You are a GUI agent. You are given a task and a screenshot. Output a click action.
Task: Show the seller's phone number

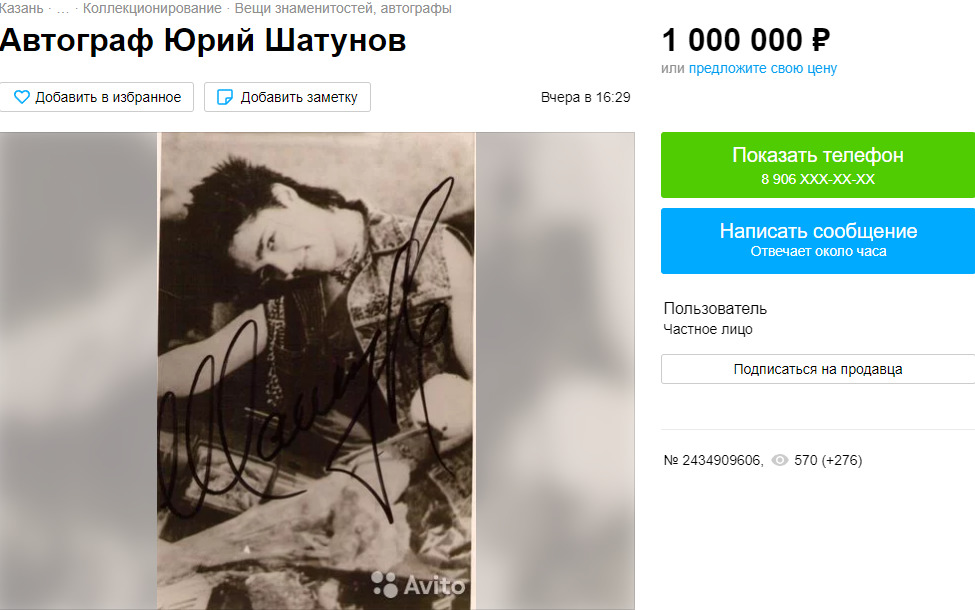pos(818,165)
